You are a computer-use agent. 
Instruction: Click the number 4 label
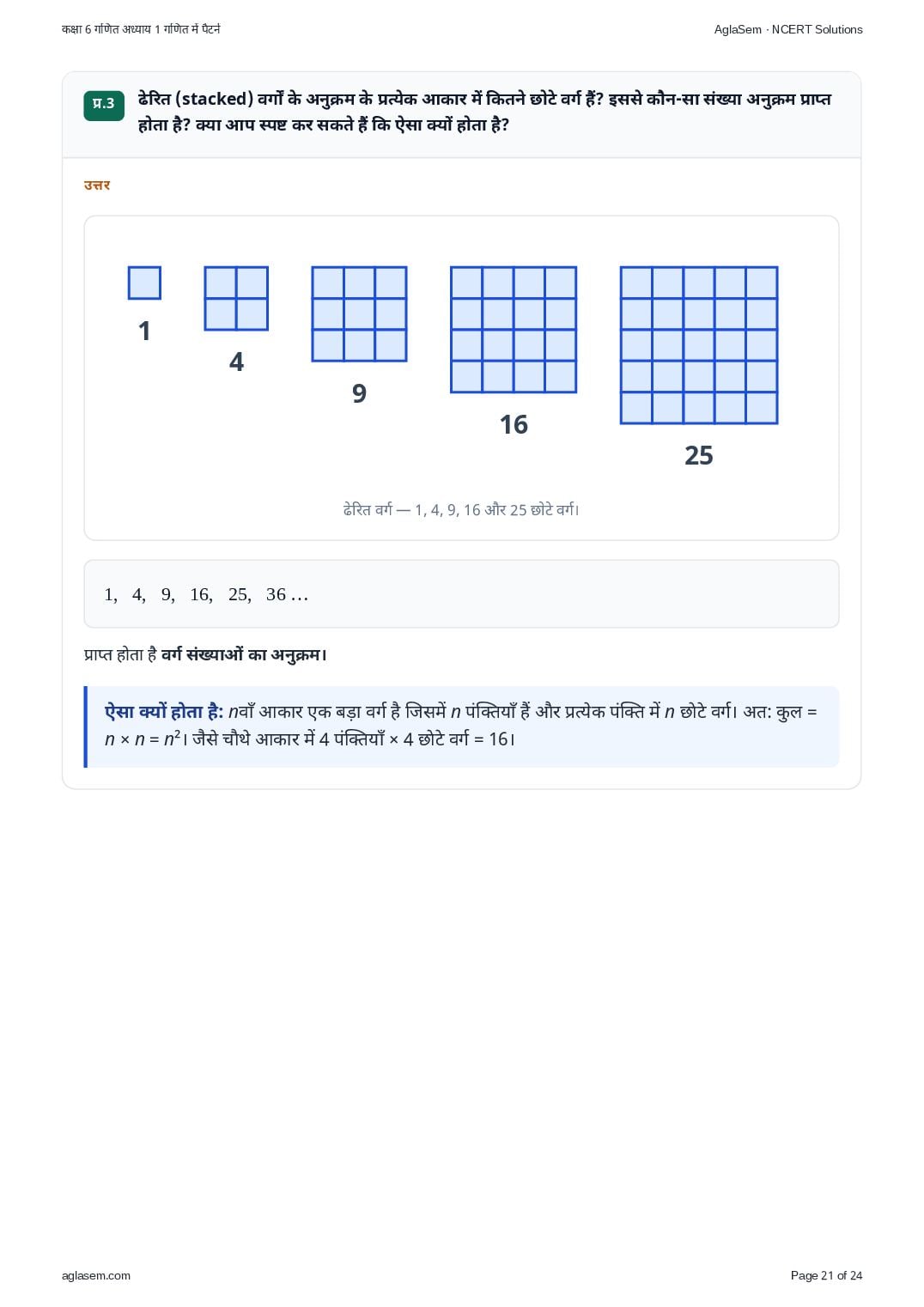236,362
